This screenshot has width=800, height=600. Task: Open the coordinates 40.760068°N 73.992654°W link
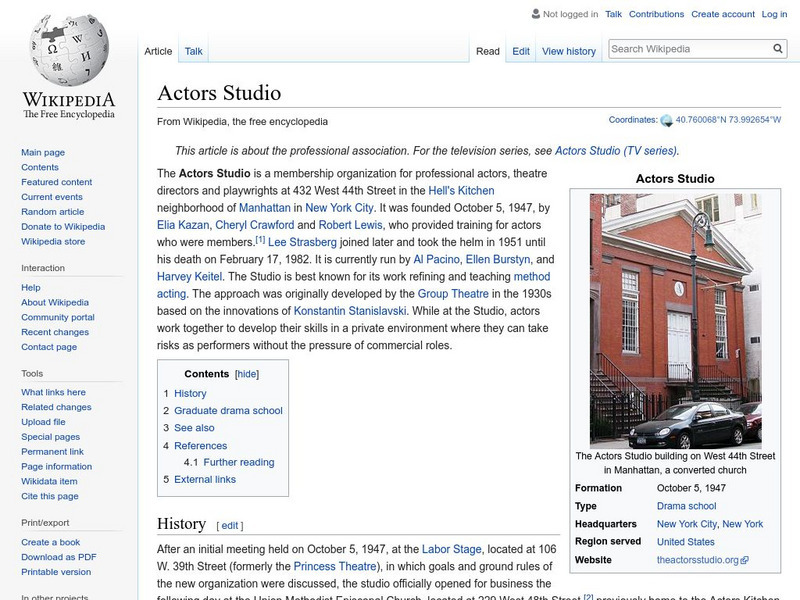(728, 120)
